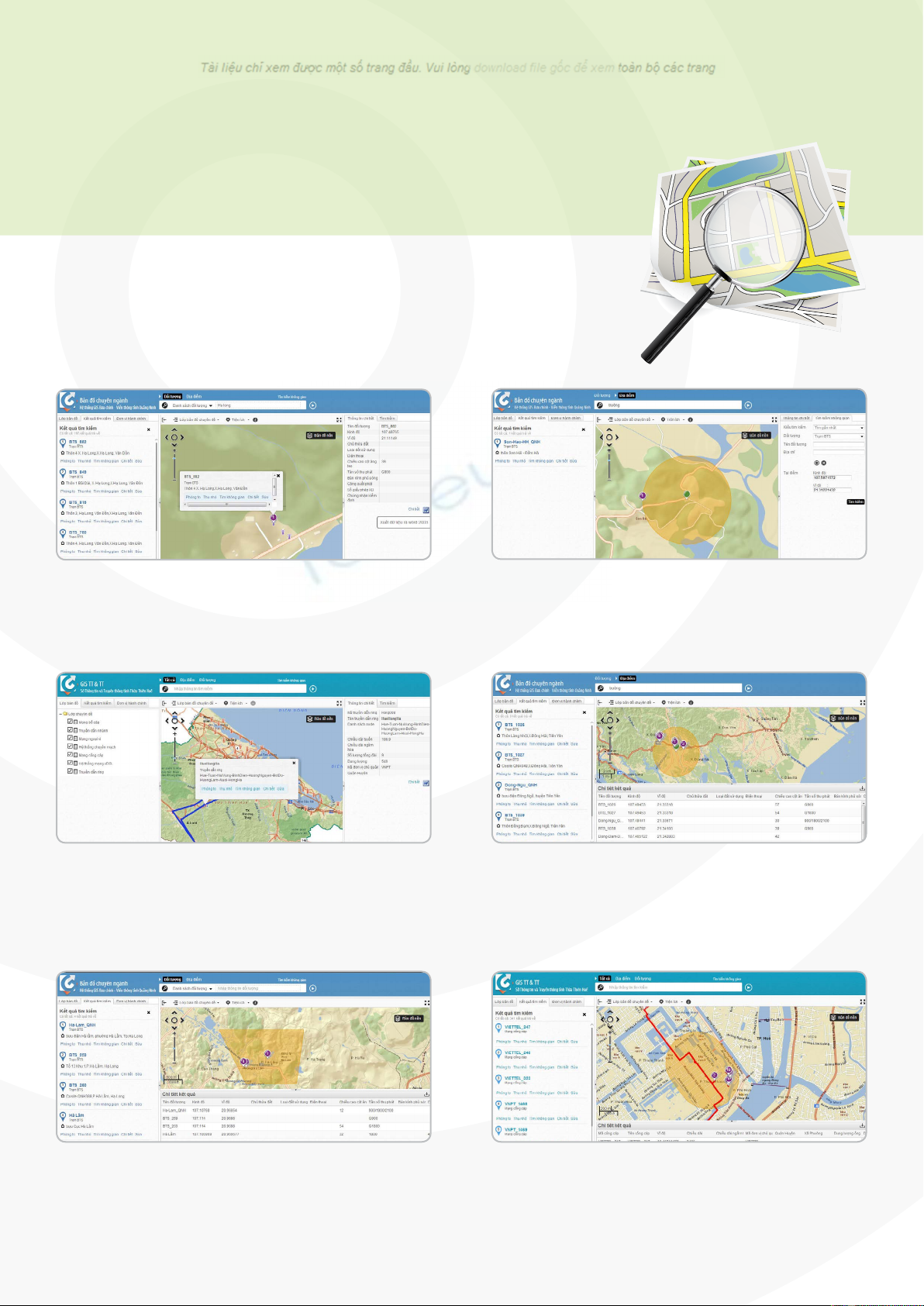Pan map right arrow in BTS_882 screenshot
This screenshot has width=924, height=1306.
(x=182, y=437)
